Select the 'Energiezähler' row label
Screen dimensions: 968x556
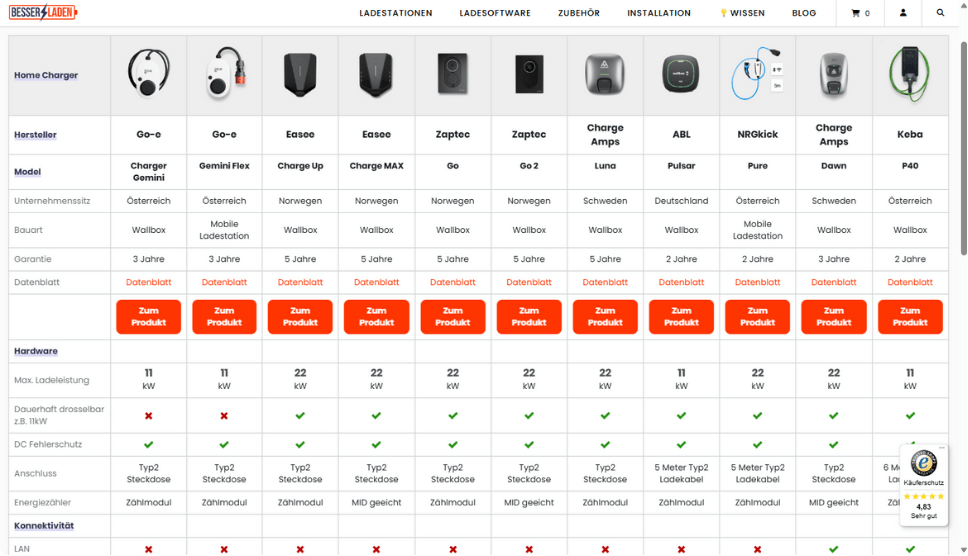[x=42, y=503]
